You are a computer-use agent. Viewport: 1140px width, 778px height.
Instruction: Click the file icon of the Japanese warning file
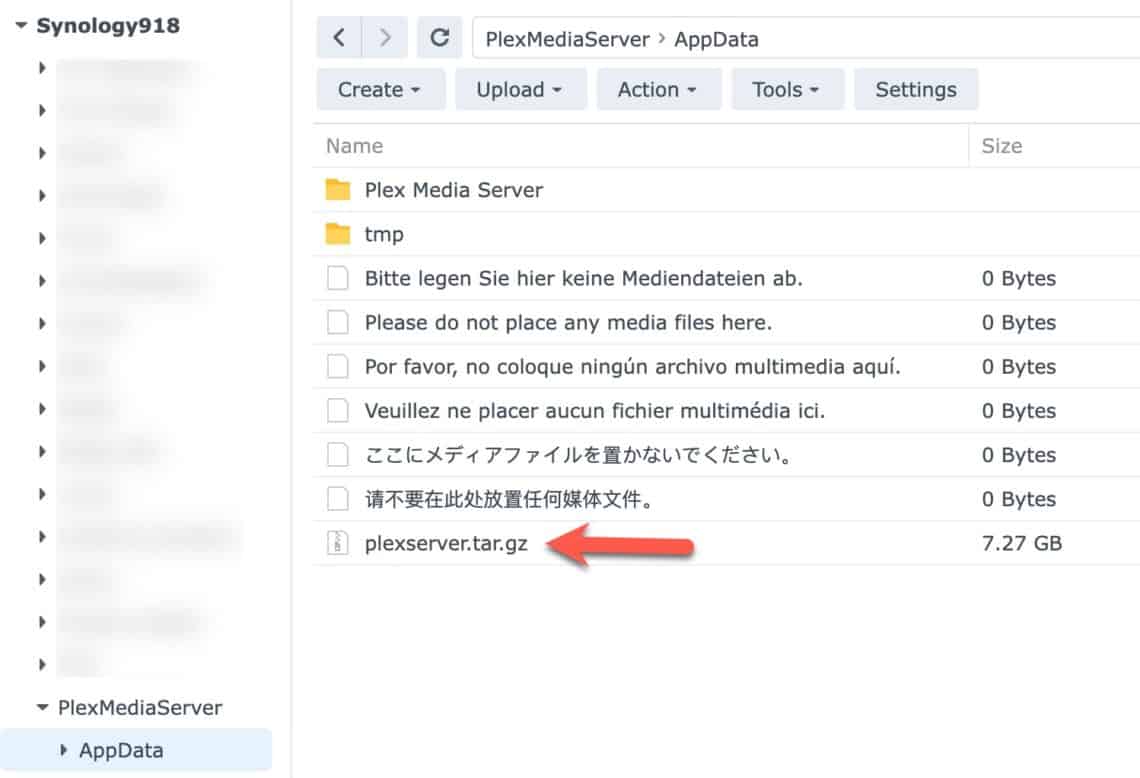(337, 455)
